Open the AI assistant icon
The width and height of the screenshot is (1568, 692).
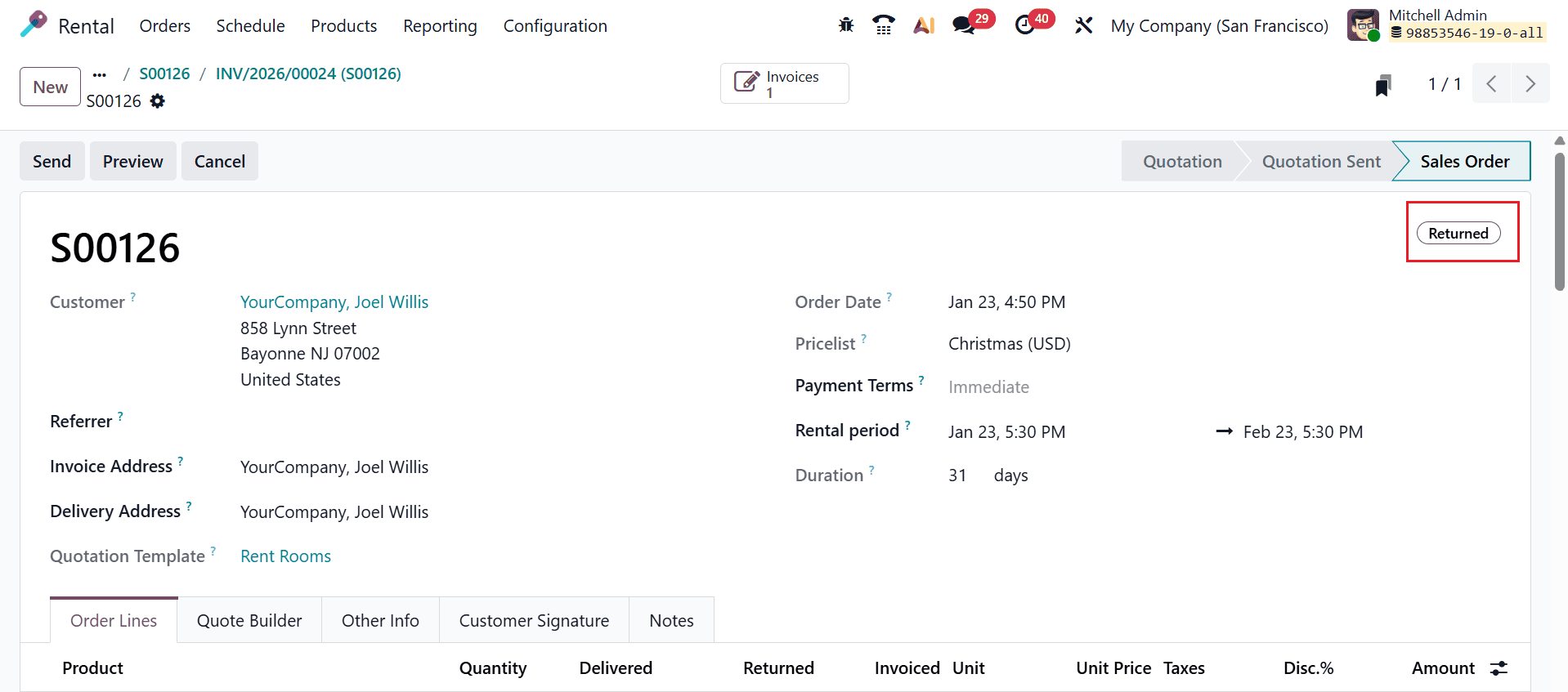click(924, 25)
